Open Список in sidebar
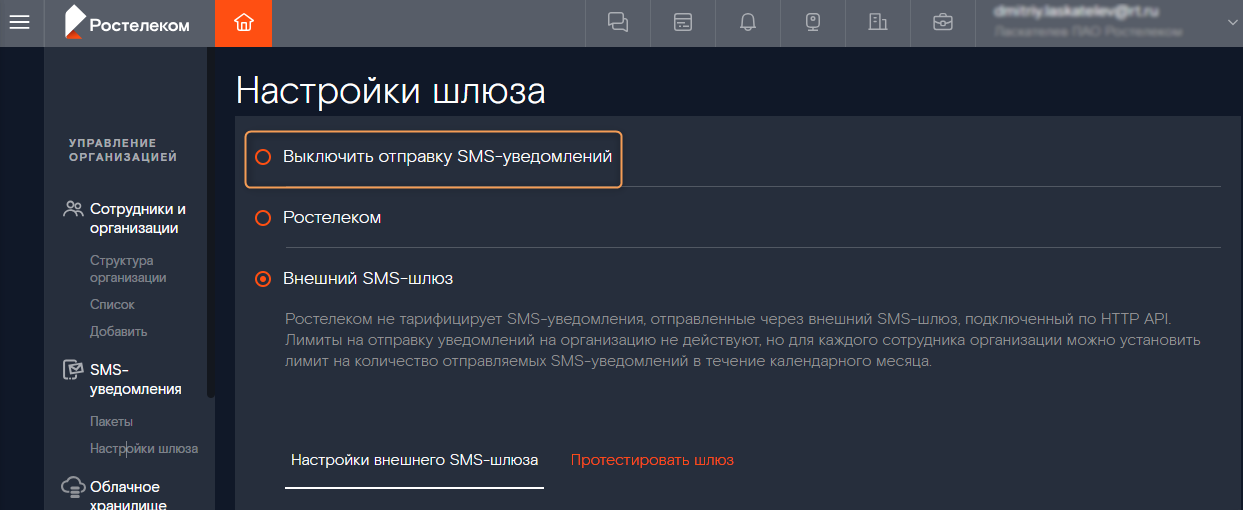The image size is (1243, 510). pos(112,304)
